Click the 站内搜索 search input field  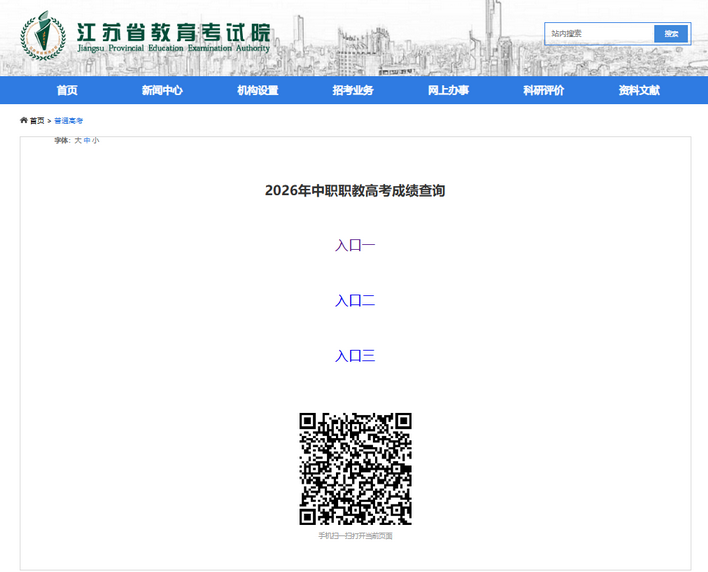[600, 34]
